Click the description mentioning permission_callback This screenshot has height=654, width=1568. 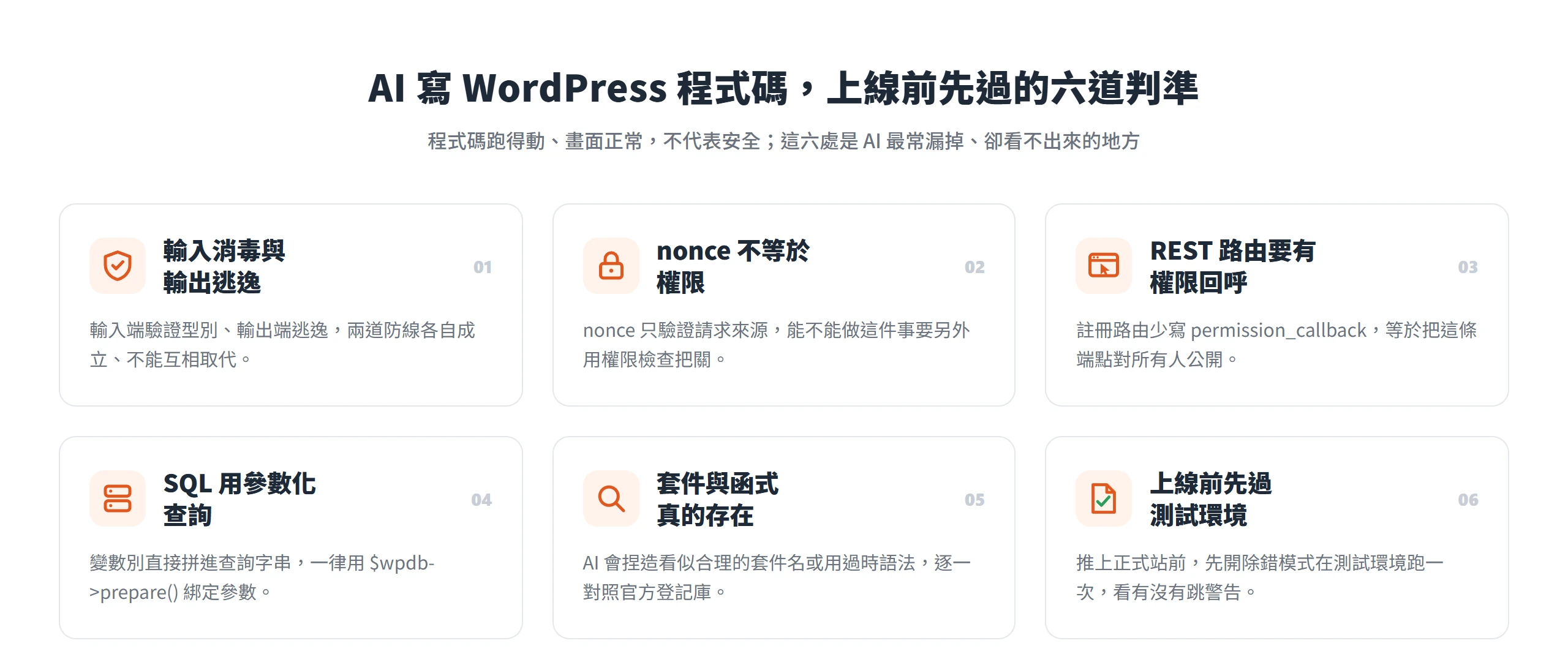point(1276,345)
